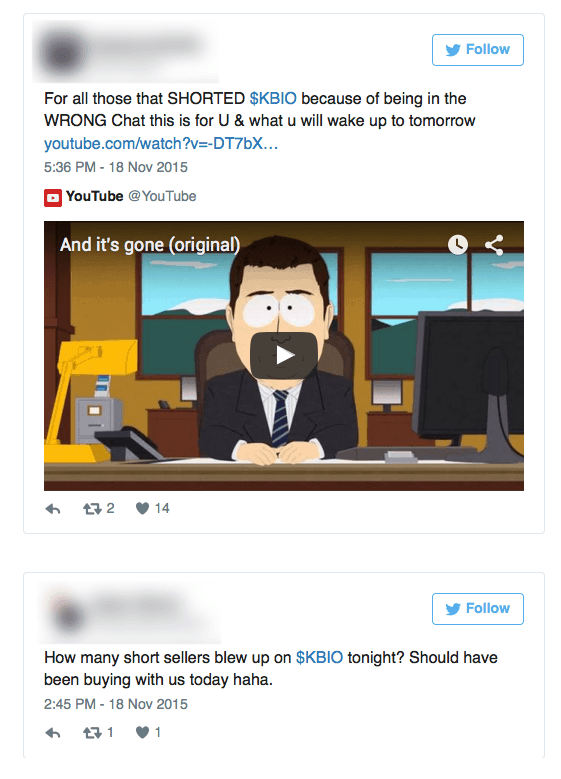Open the video title 'And it's gone (original)'
The height and width of the screenshot is (779, 561).
[150, 245]
